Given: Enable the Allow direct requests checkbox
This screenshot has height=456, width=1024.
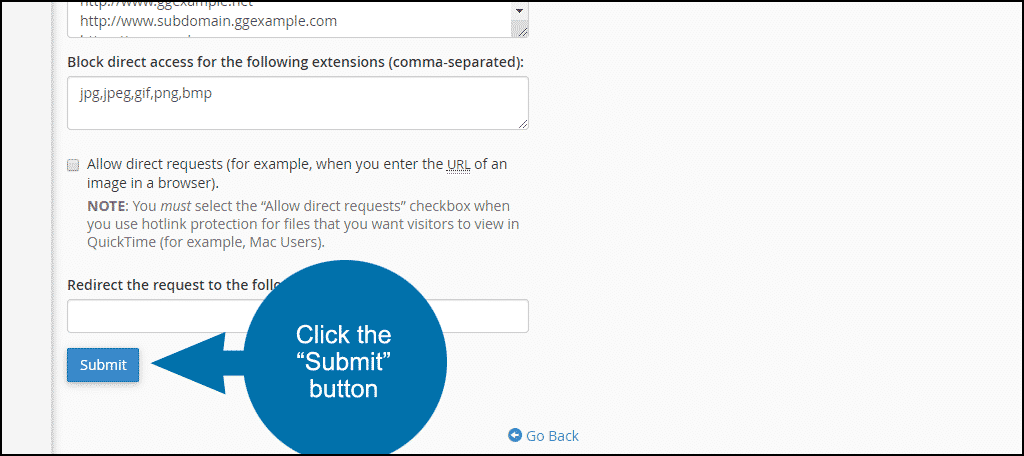Looking at the screenshot, I should pyautogui.click(x=73, y=165).
